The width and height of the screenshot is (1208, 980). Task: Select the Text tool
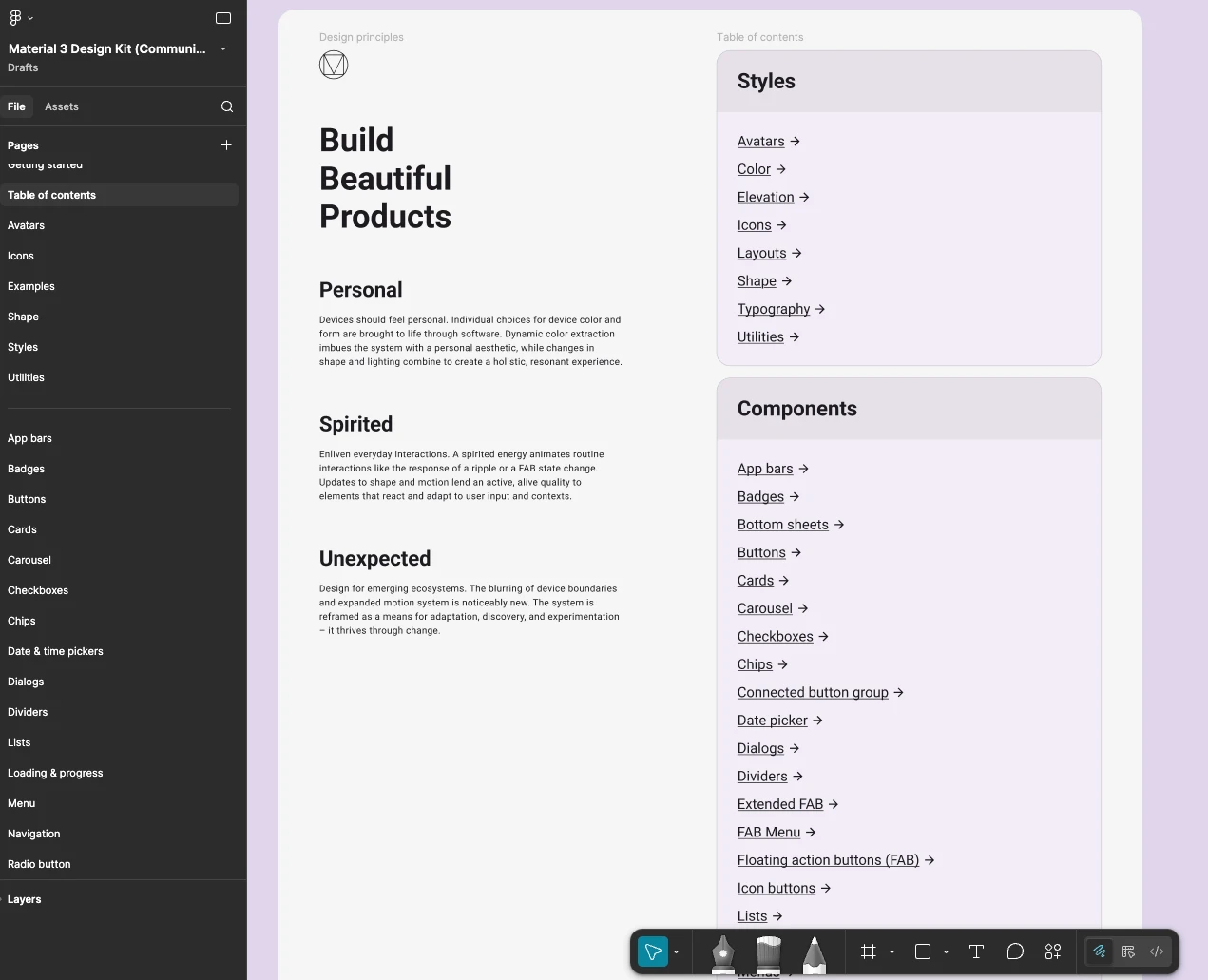[976, 951]
